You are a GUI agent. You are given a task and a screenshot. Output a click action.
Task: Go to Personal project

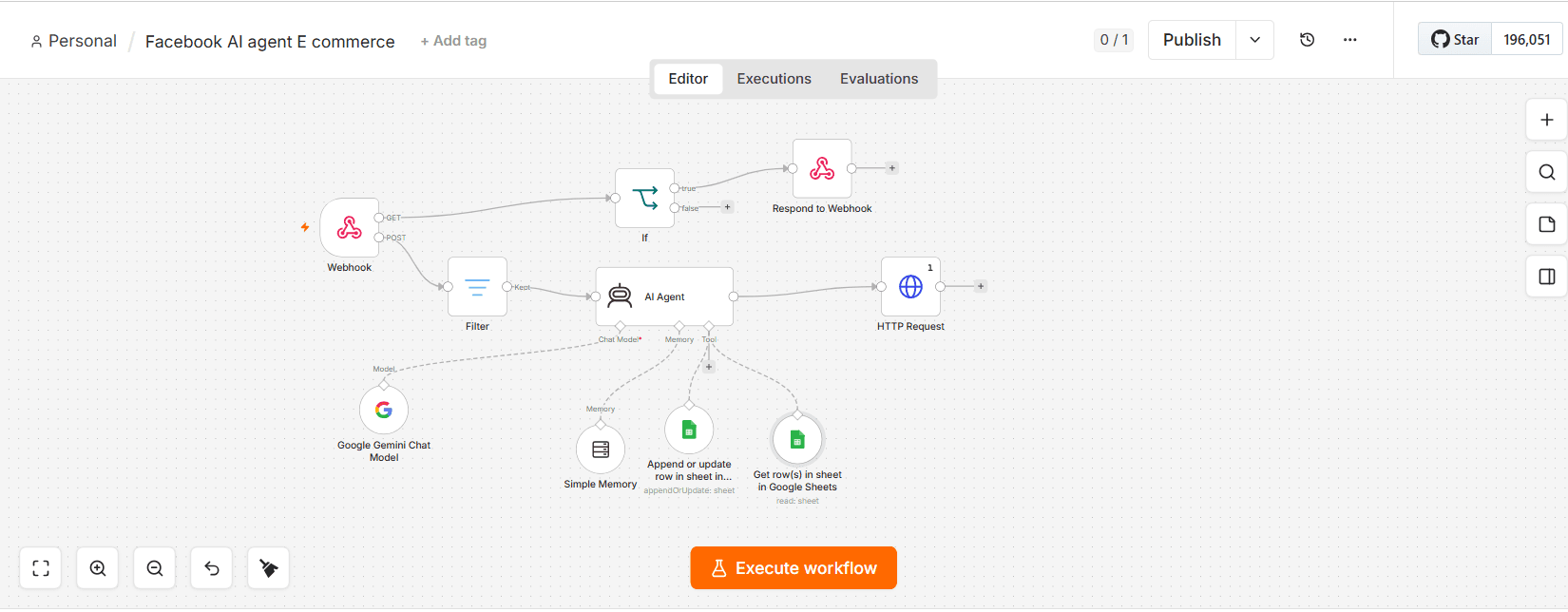pos(73,41)
